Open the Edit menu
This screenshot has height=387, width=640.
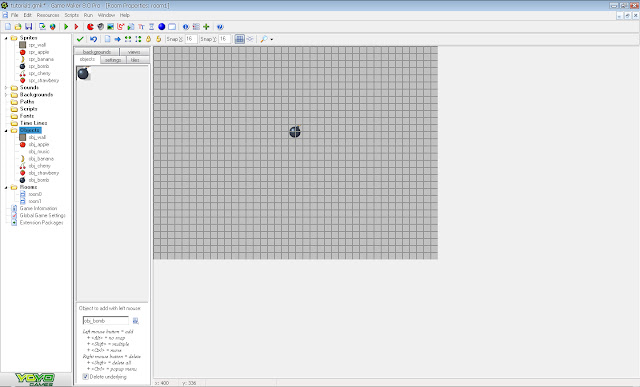27,15
